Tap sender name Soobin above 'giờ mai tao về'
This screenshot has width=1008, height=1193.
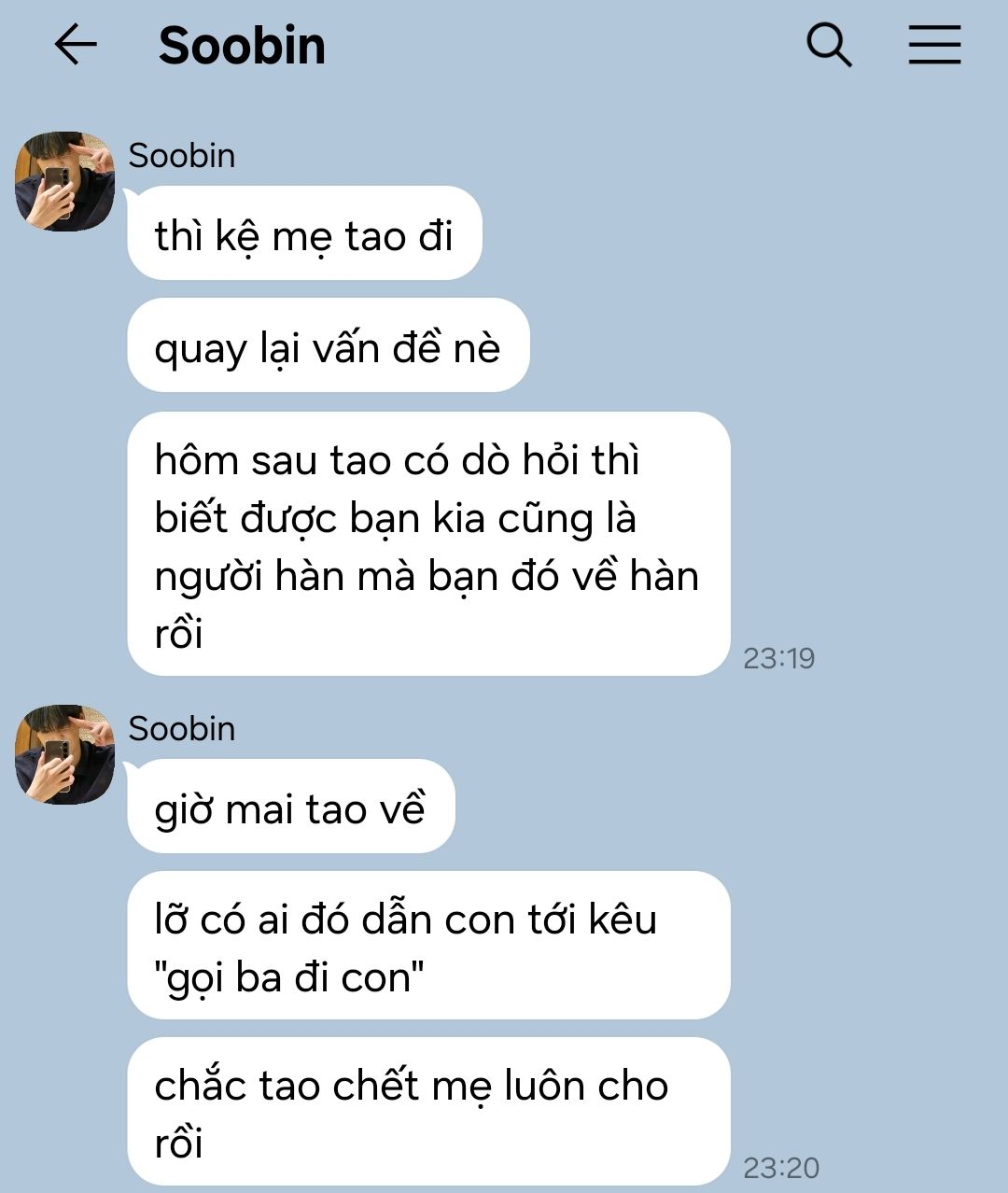coord(182,728)
